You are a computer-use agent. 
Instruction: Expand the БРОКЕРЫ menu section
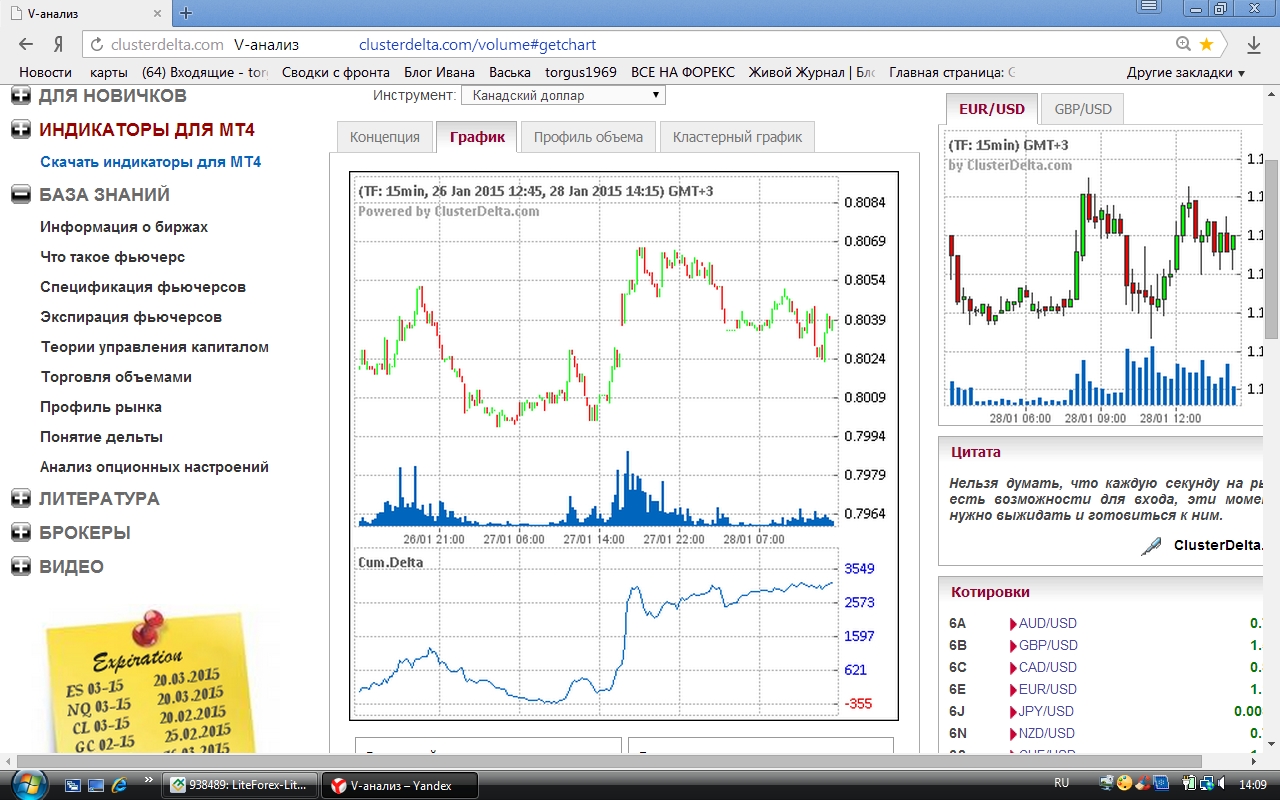tap(21, 532)
